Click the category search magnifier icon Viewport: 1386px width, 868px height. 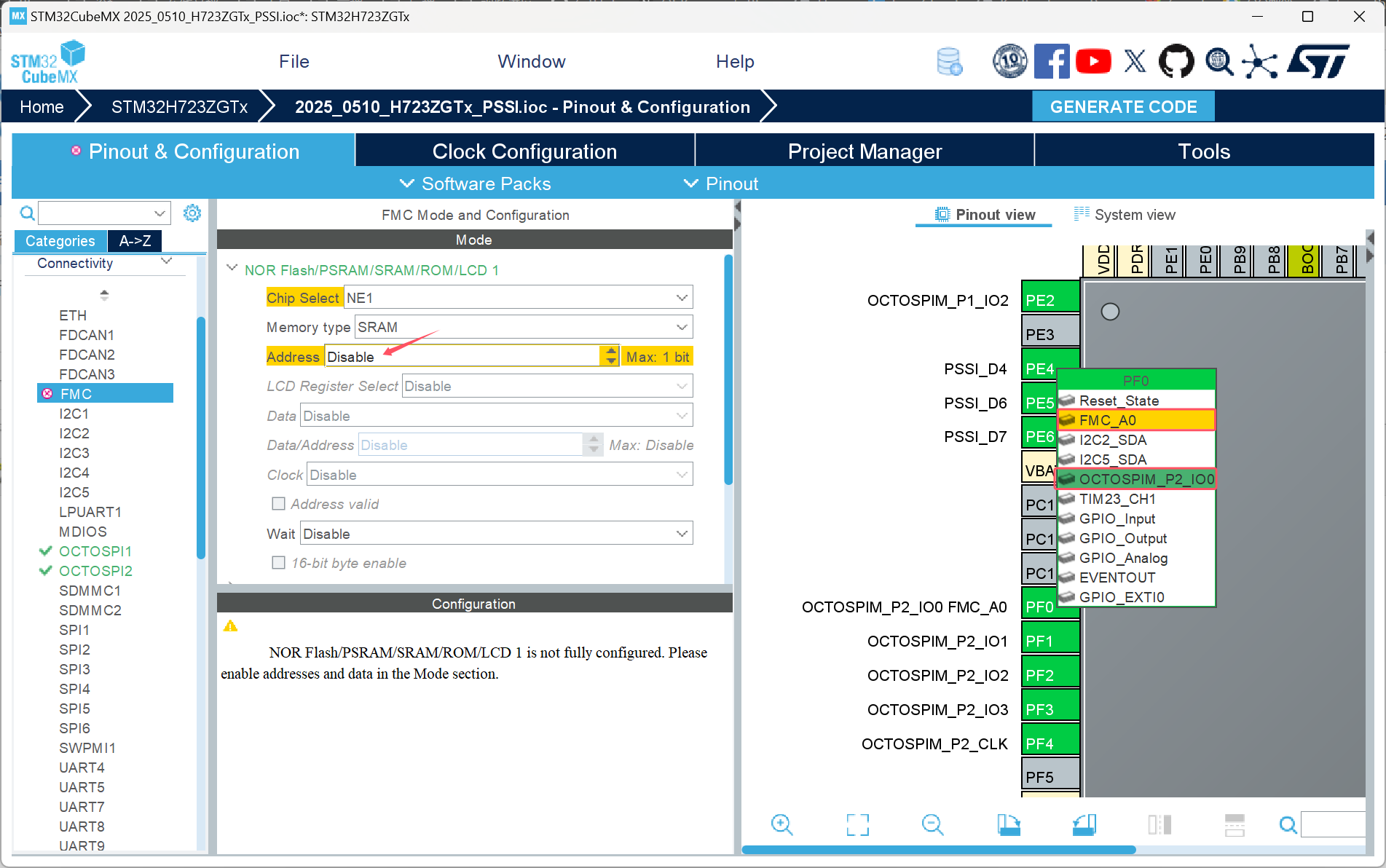[27, 213]
